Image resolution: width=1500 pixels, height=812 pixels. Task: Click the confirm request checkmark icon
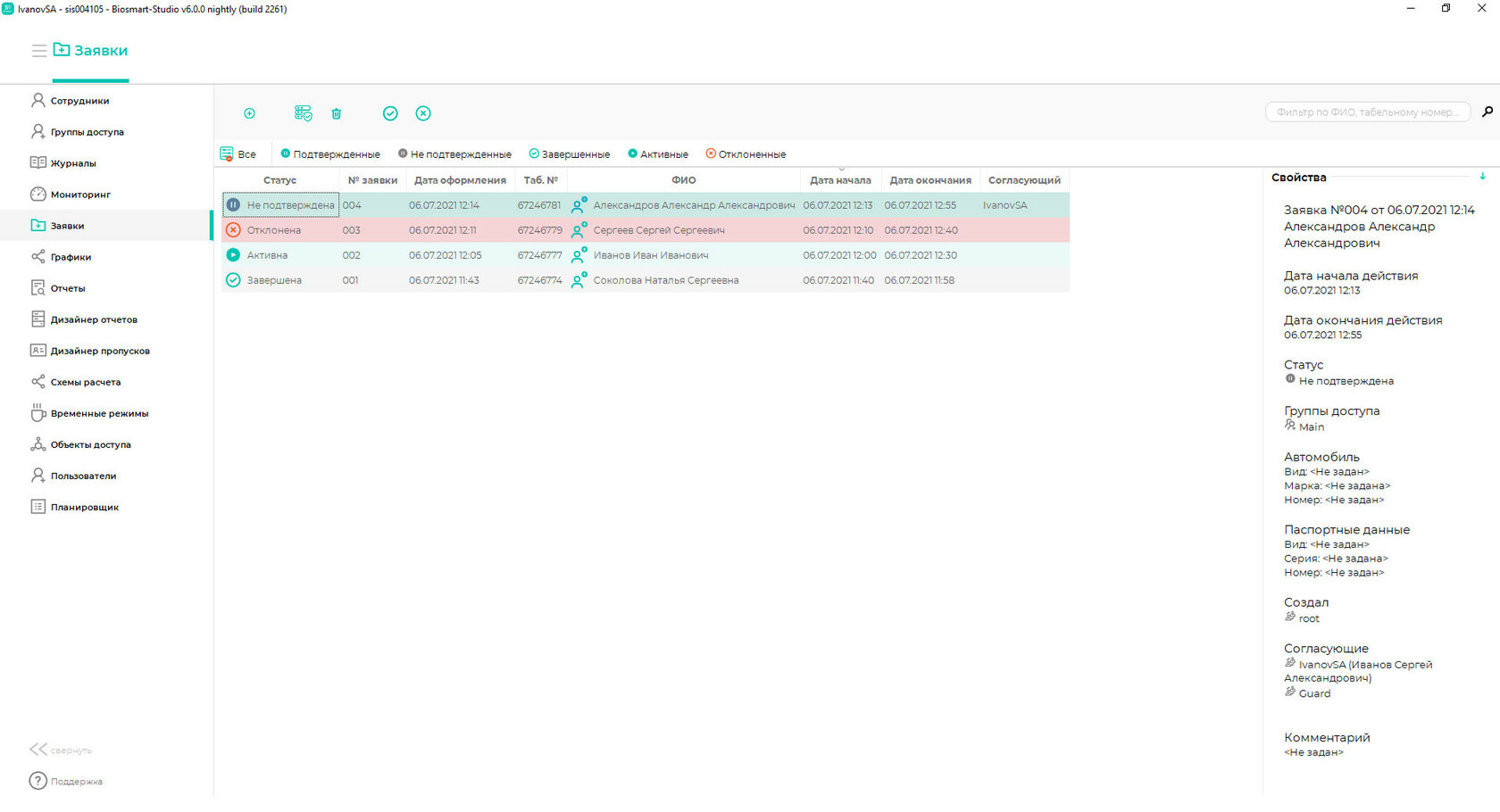click(390, 113)
